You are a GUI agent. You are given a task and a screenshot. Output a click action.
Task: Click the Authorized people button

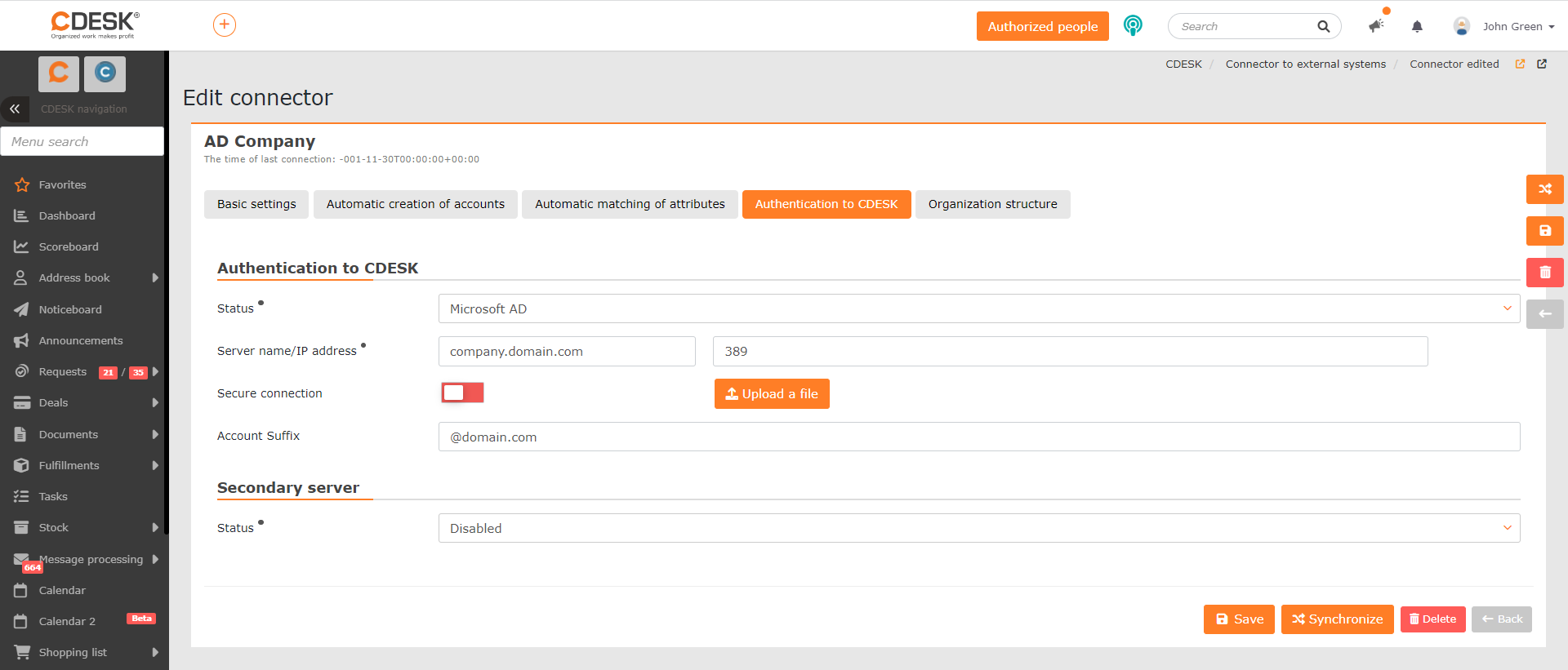click(x=1043, y=26)
